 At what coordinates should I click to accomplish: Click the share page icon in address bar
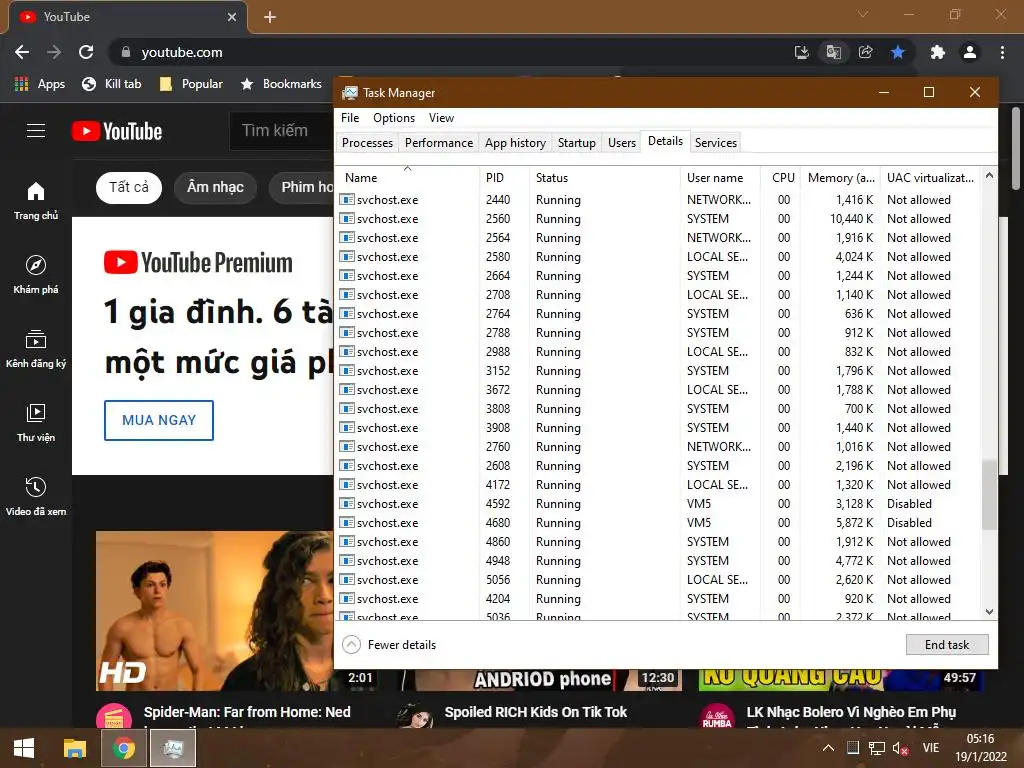coord(865,52)
